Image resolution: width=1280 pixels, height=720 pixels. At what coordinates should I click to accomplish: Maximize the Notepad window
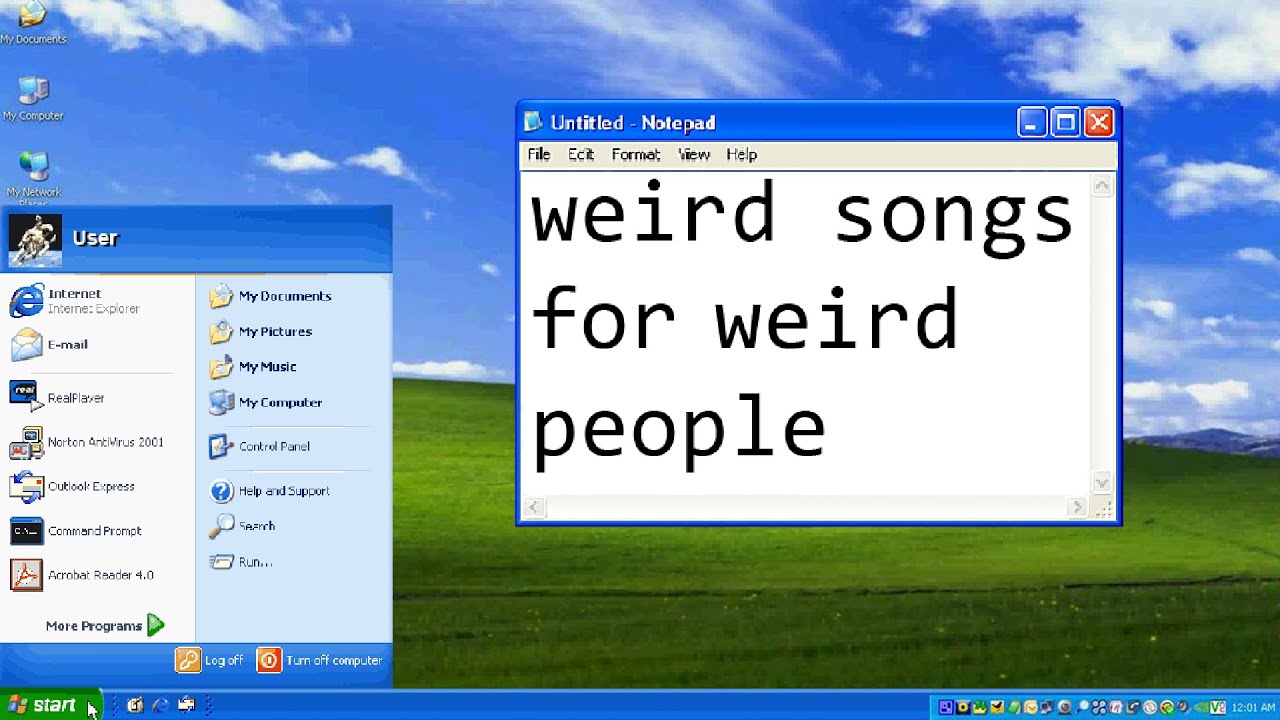coord(1066,123)
